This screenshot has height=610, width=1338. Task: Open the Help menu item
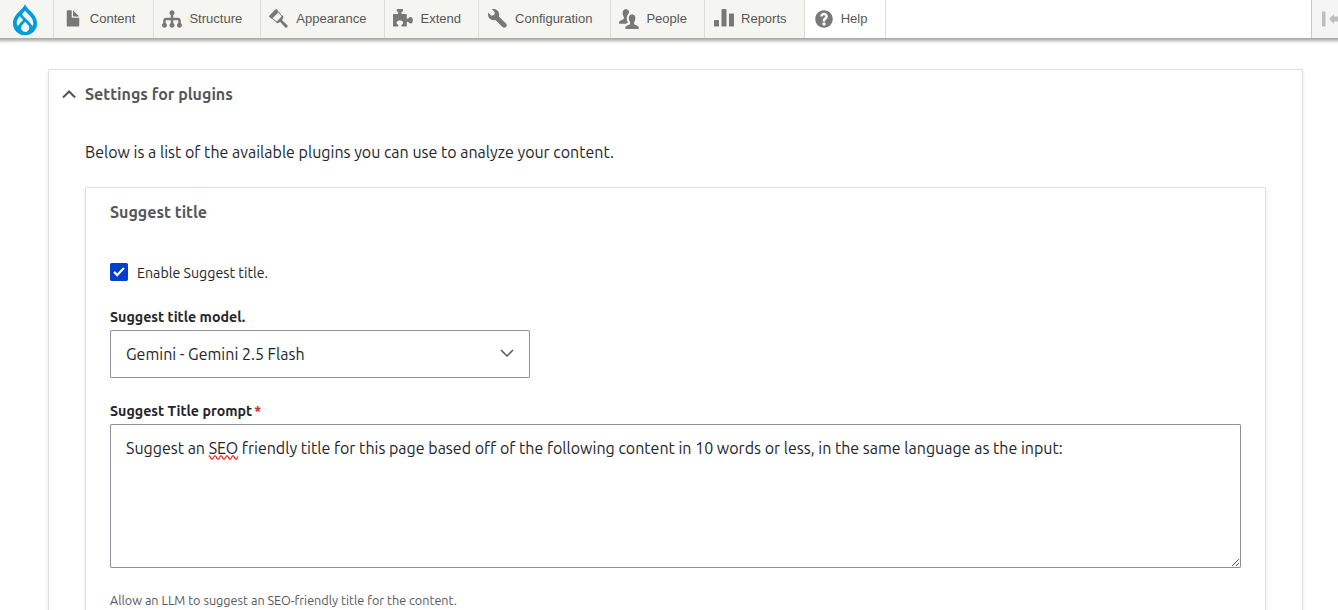coord(843,18)
